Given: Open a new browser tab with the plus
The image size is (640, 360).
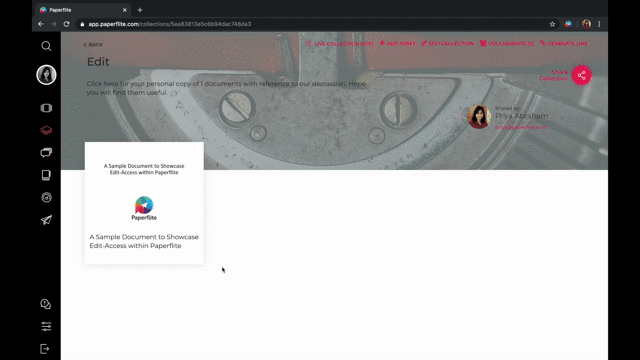Looking at the screenshot, I should point(140,10).
